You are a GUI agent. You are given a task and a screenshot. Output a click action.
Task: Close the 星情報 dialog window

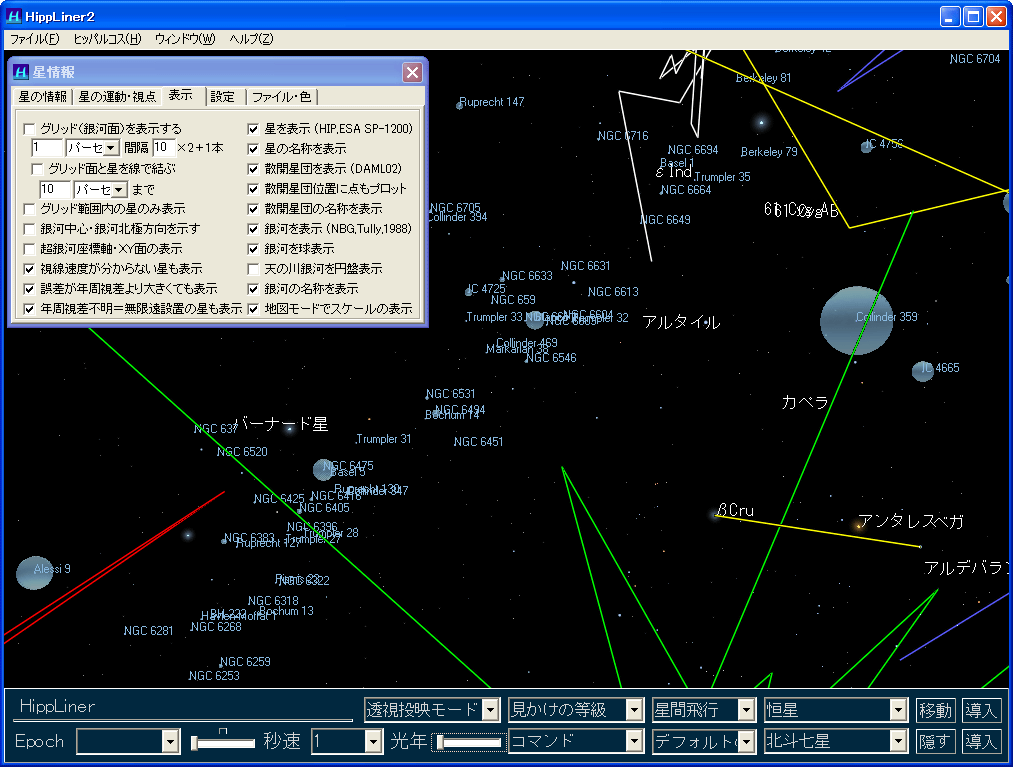(412, 73)
